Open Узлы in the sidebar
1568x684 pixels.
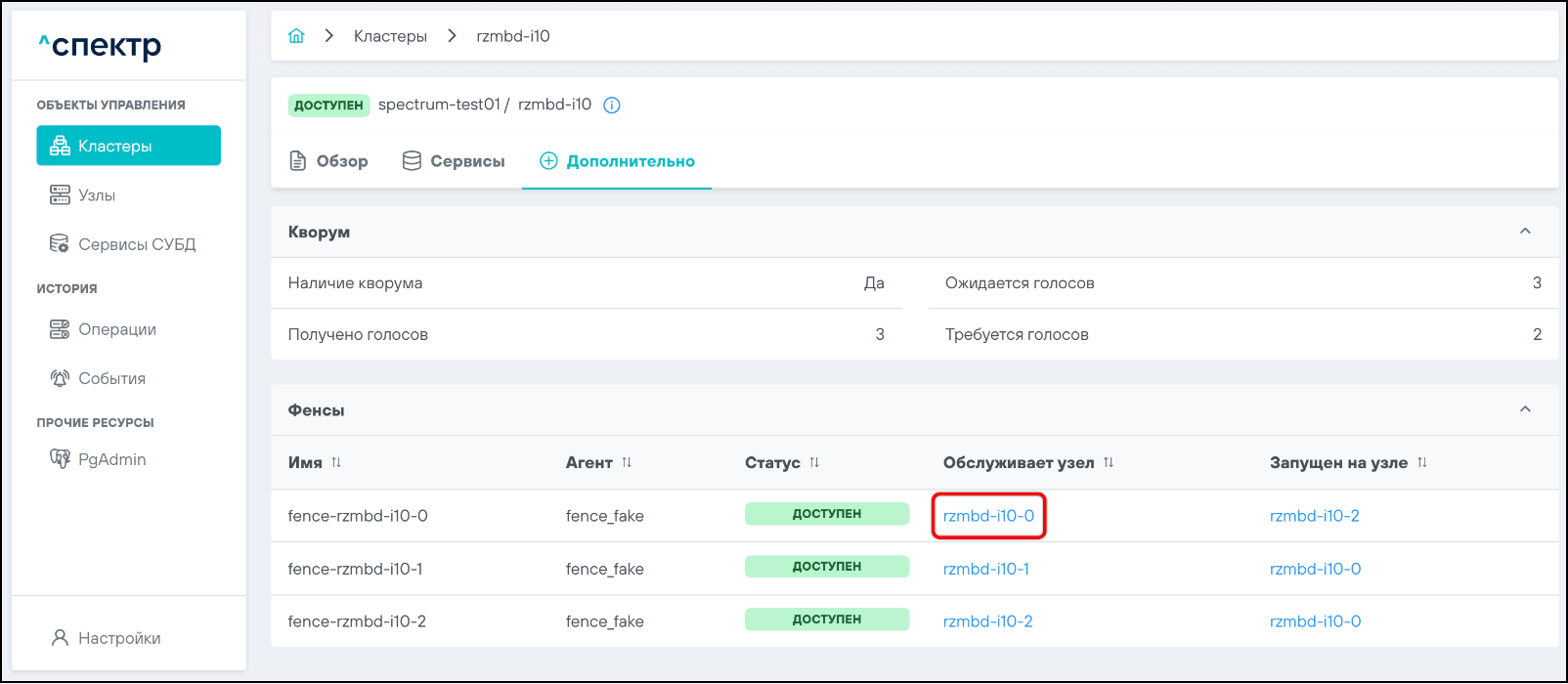click(97, 195)
